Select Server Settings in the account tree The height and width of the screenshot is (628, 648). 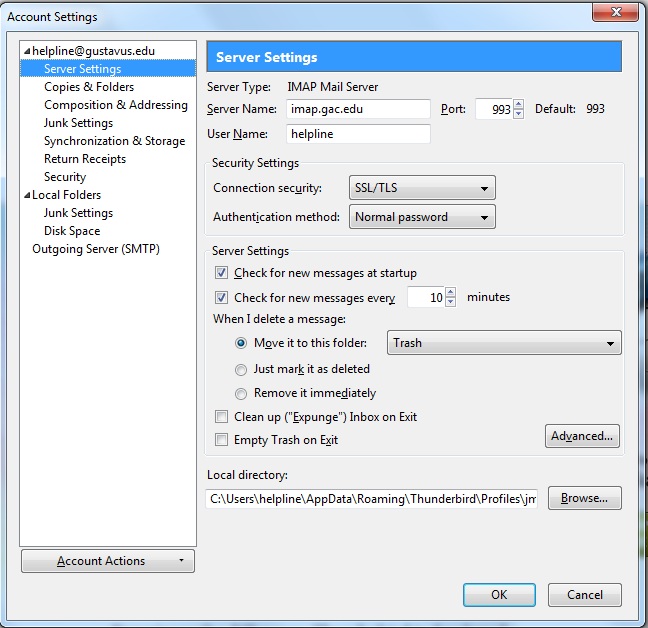(108, 69)
